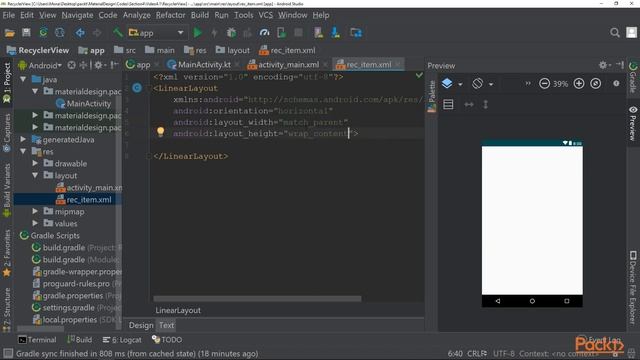Viewport: 640px width, 360px height.
Task: Open the Terminal tool window button
Action: pyautogui.click(x=37, y=340)
